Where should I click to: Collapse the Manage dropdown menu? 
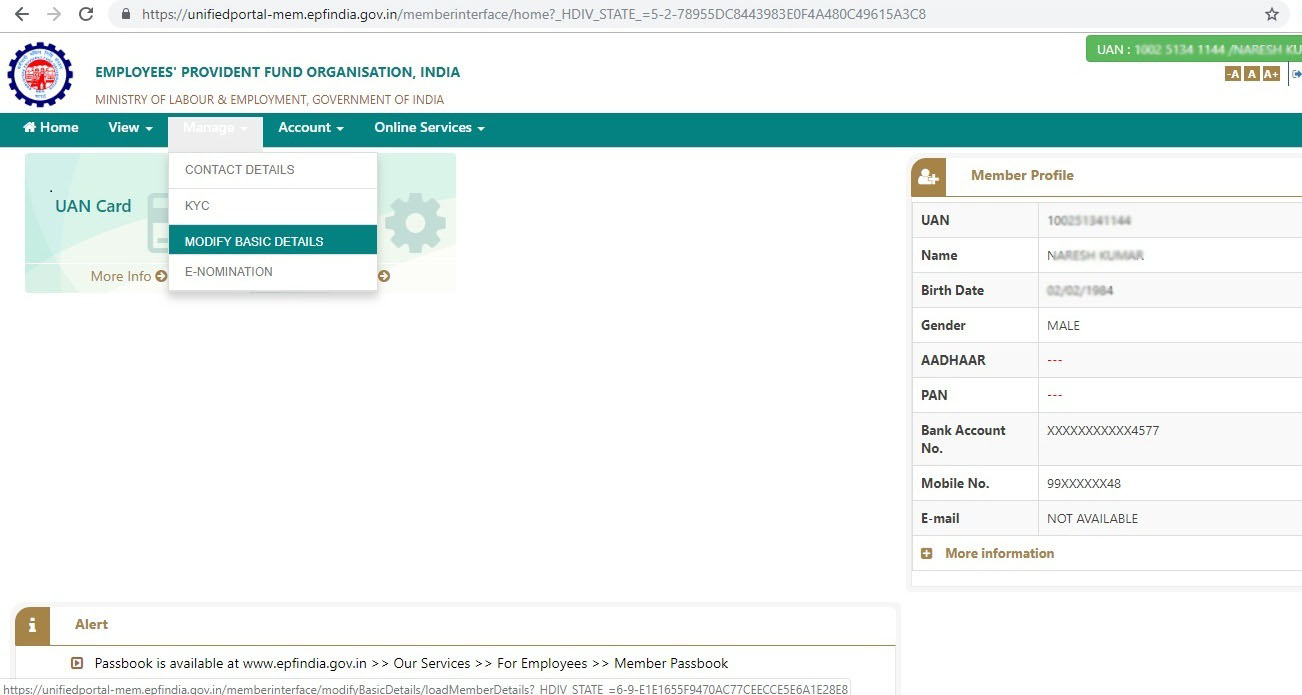(215, 128)
